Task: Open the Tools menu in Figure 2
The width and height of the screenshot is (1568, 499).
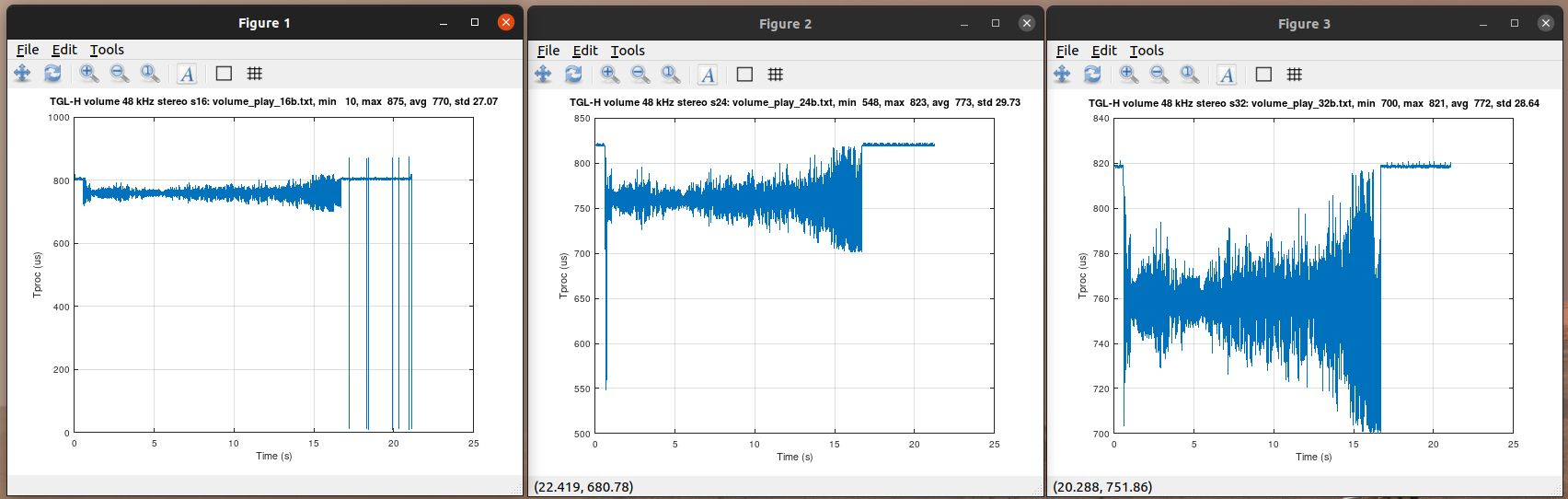Action: click(x=628, y=51)
